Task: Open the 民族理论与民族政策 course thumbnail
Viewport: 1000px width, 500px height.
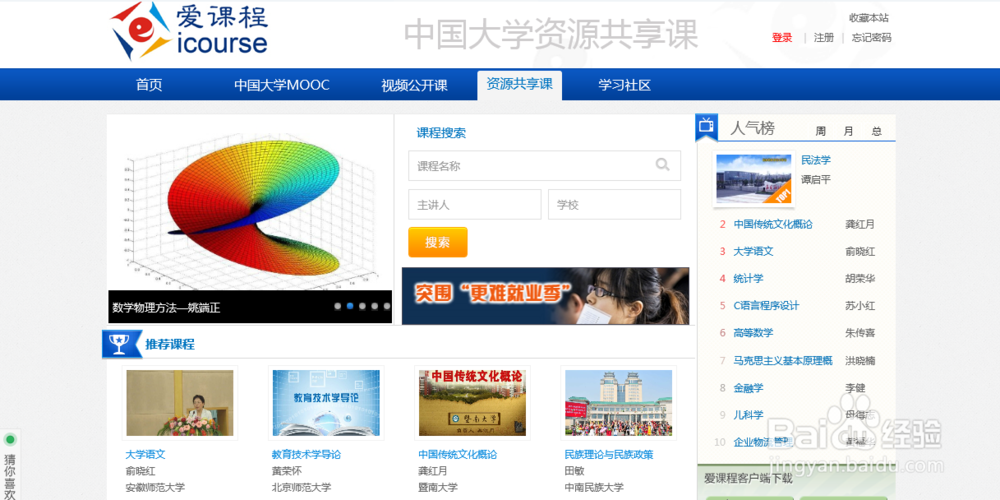Action: pos(619,403)
